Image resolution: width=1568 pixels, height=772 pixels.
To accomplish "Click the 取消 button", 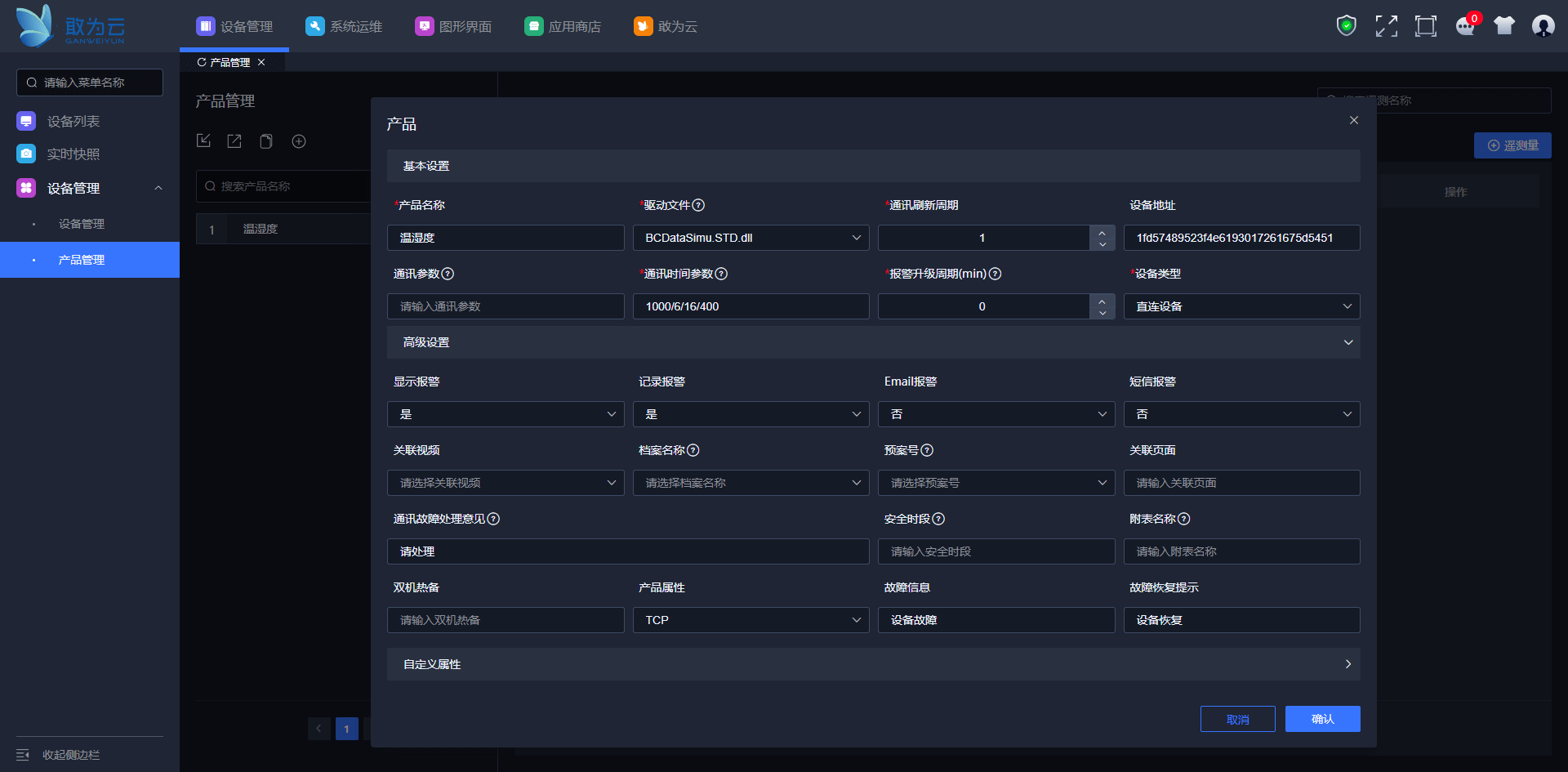I will 1237,719.
